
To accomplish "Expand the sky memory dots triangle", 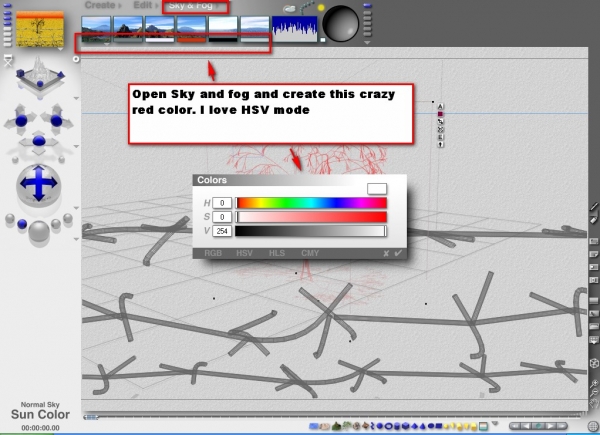I will click(x=367, y=43).
